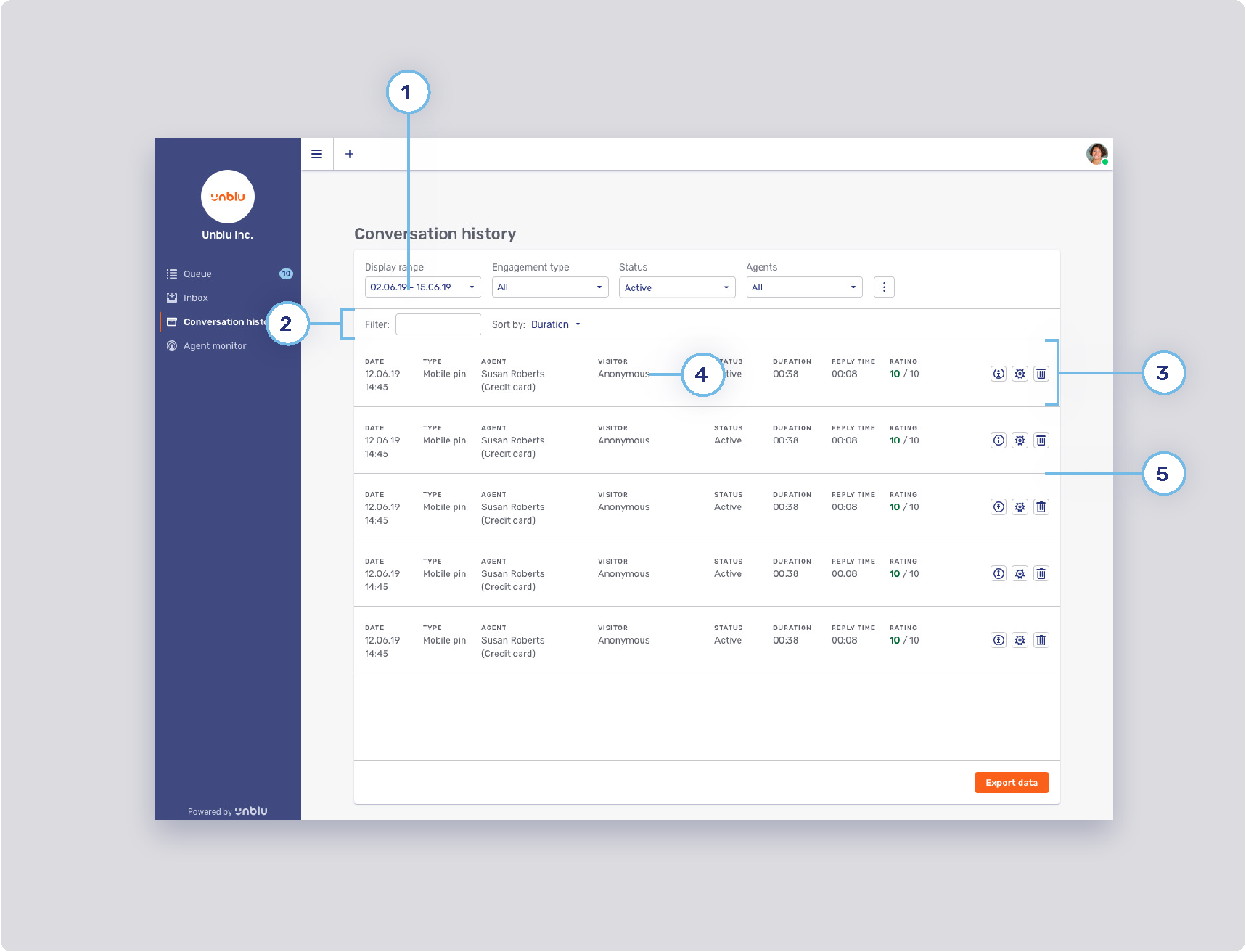Image resolution: width=1246 pixels, height=952 pixels.
Task: Open the Status dropdown showing Active
Action: click(x=676, y=287)
